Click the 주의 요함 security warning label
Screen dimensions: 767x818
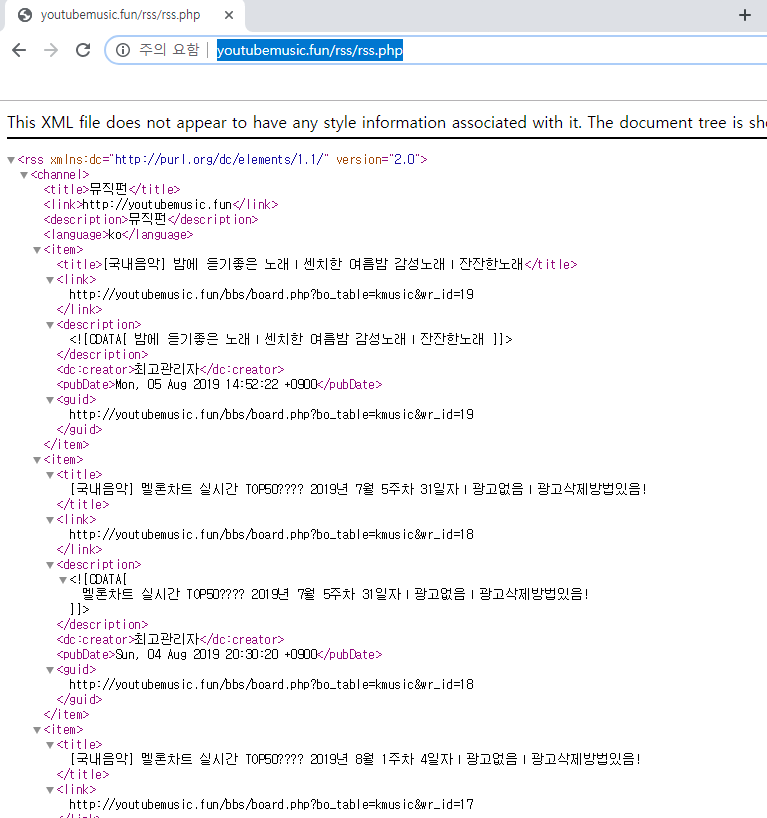[x=169, y=50]
